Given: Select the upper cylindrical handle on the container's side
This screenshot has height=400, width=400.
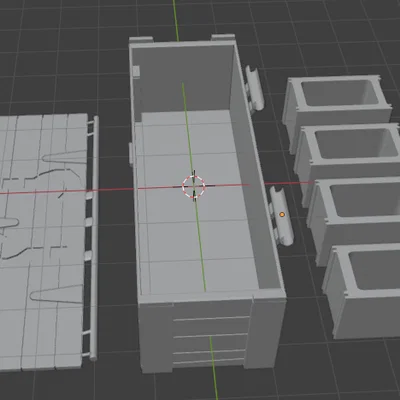Looking at the screenshot, I should pos(254,87).
